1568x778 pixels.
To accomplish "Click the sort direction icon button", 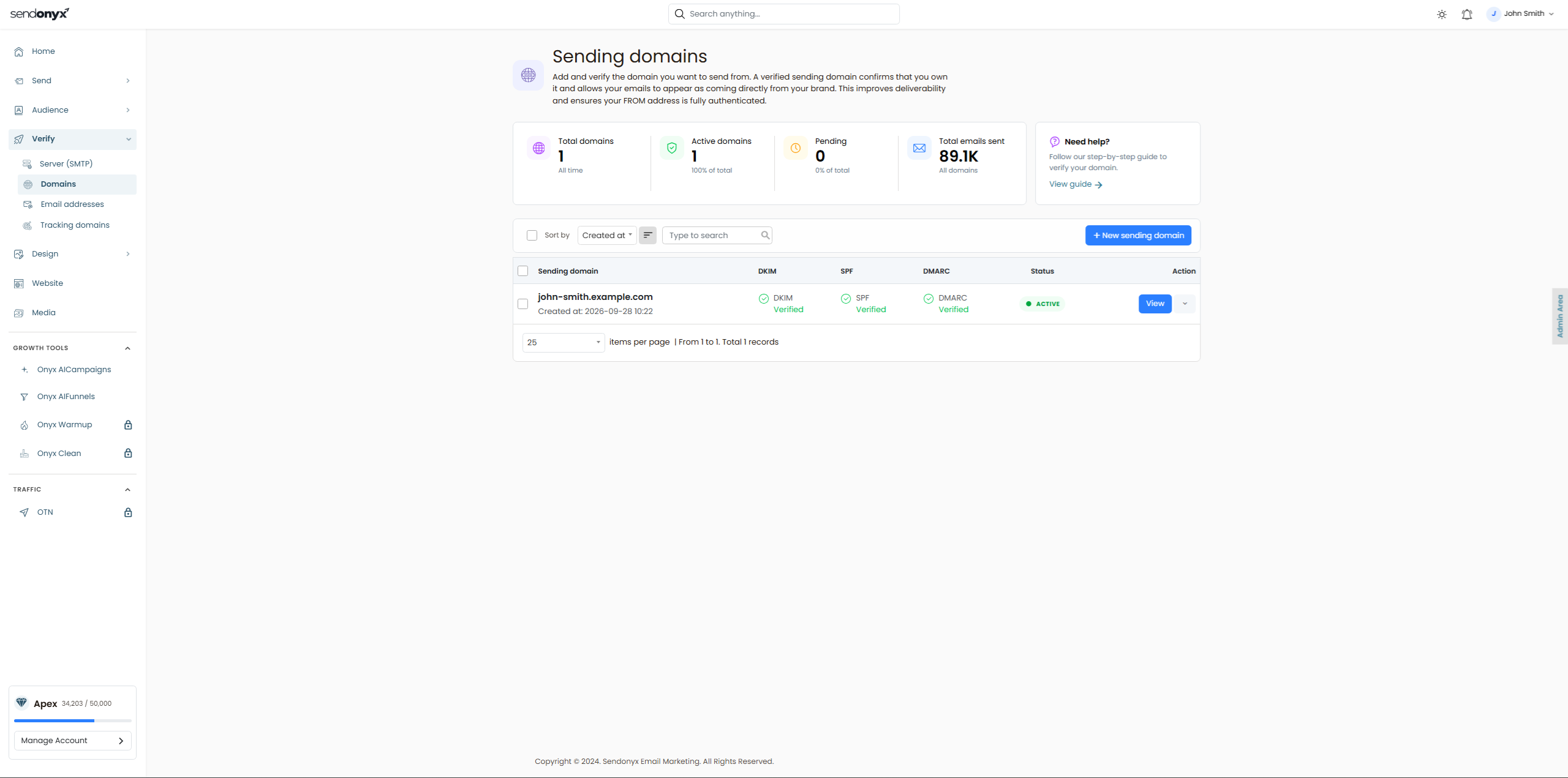I will coord(647,235).
